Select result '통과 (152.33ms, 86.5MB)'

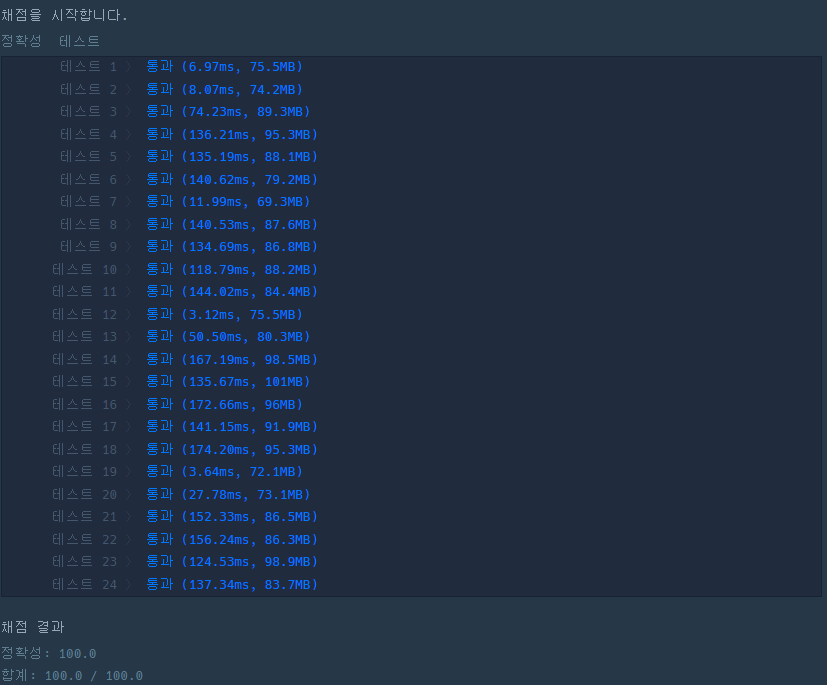[232, 517]
